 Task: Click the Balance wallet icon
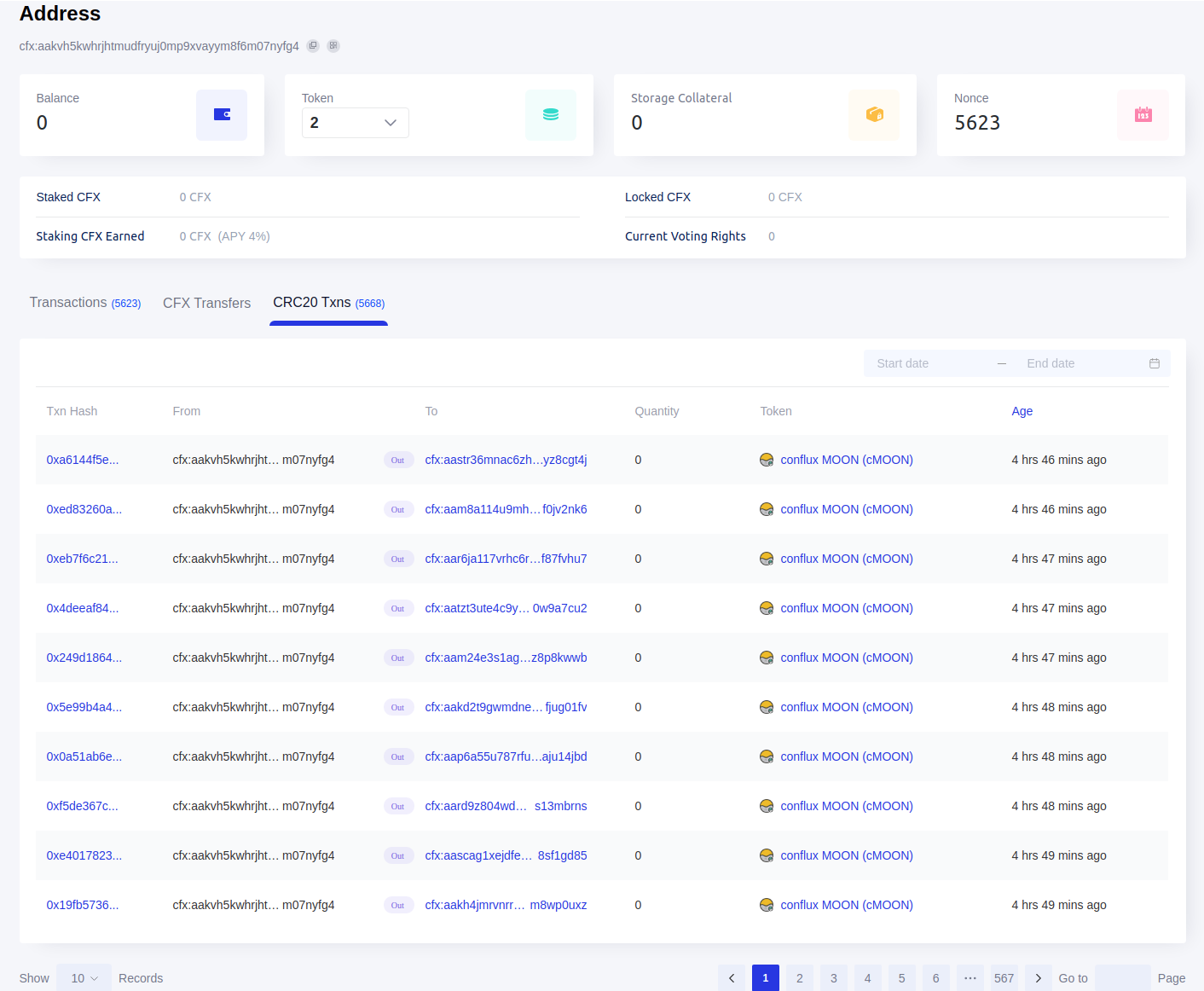[222, 115]
